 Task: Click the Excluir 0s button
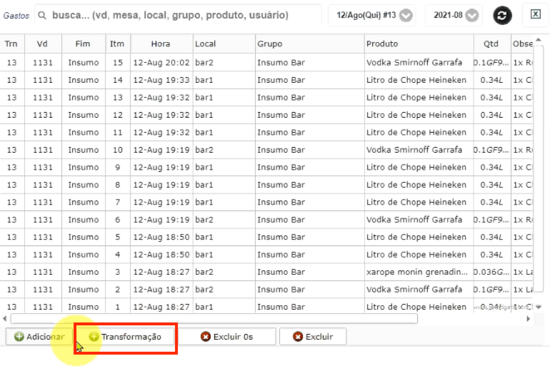pos(227,337)
